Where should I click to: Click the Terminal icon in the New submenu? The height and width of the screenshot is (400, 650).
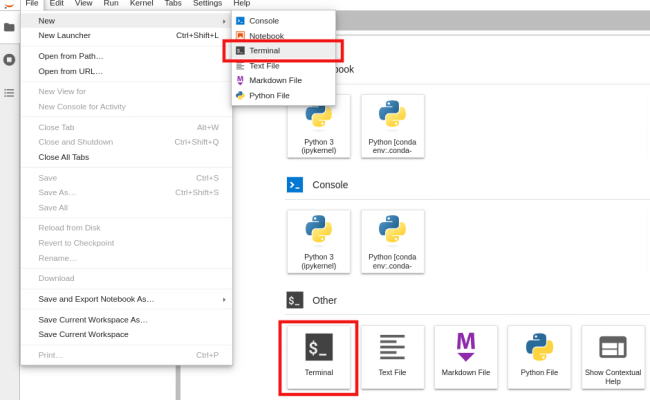pos(240,51)
